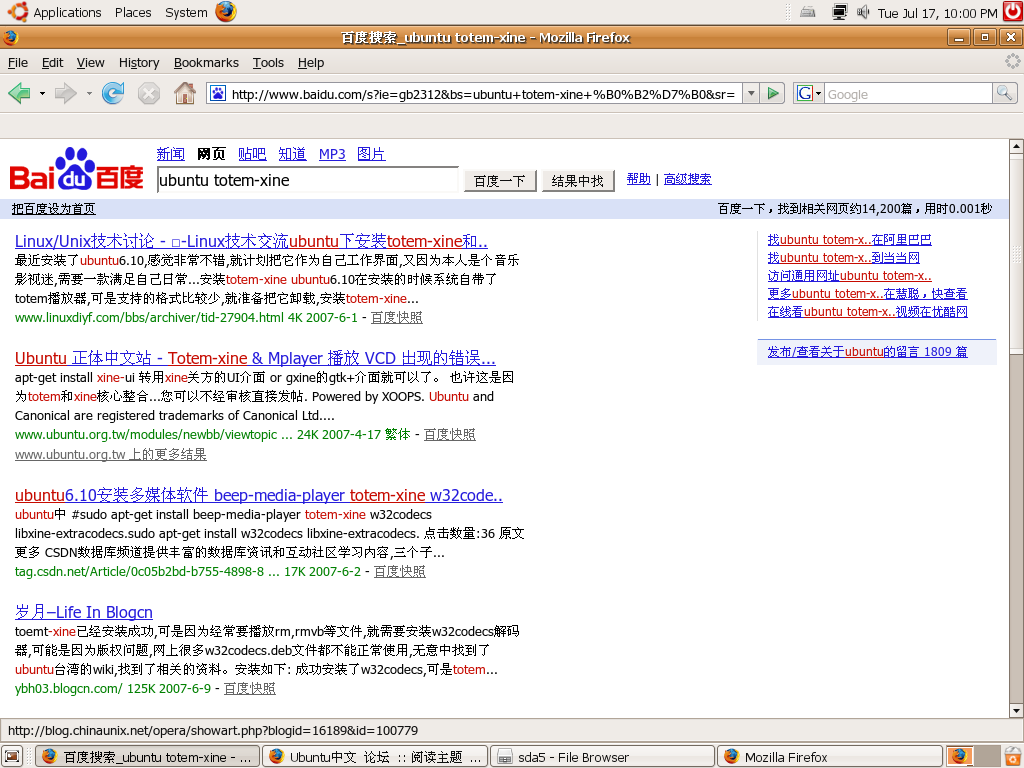Click the network monitor icon in panel

(x=839, y=12)
